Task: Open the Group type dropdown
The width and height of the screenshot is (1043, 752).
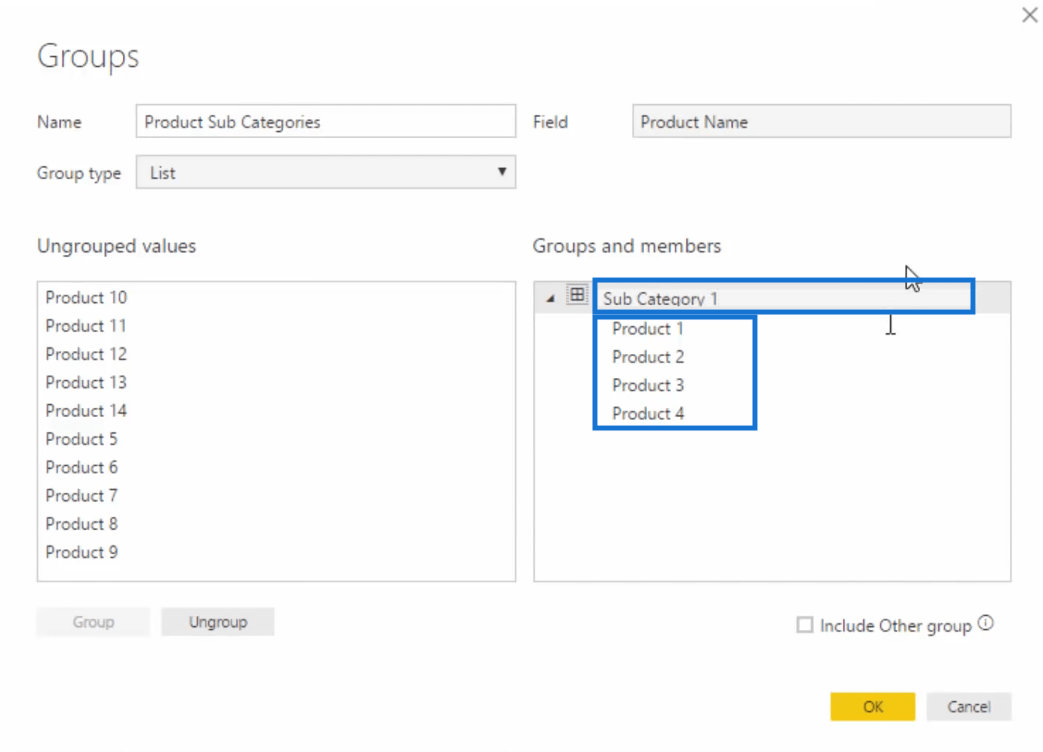Action: (x=326, y=172)
